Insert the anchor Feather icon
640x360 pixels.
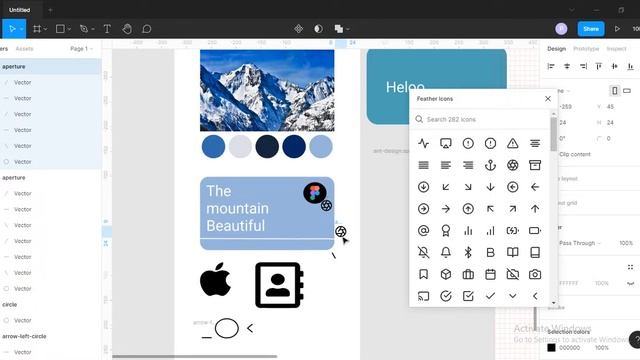coord(490,165)
